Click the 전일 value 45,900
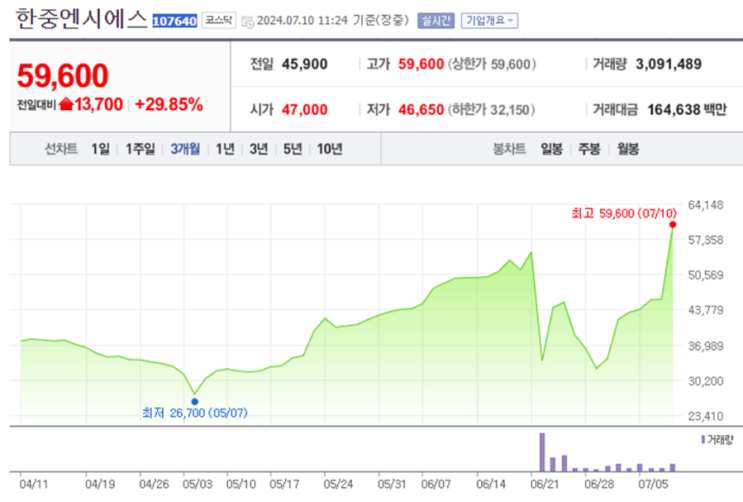The width and height of the screenshot is (743, 502). click(304, 64)
